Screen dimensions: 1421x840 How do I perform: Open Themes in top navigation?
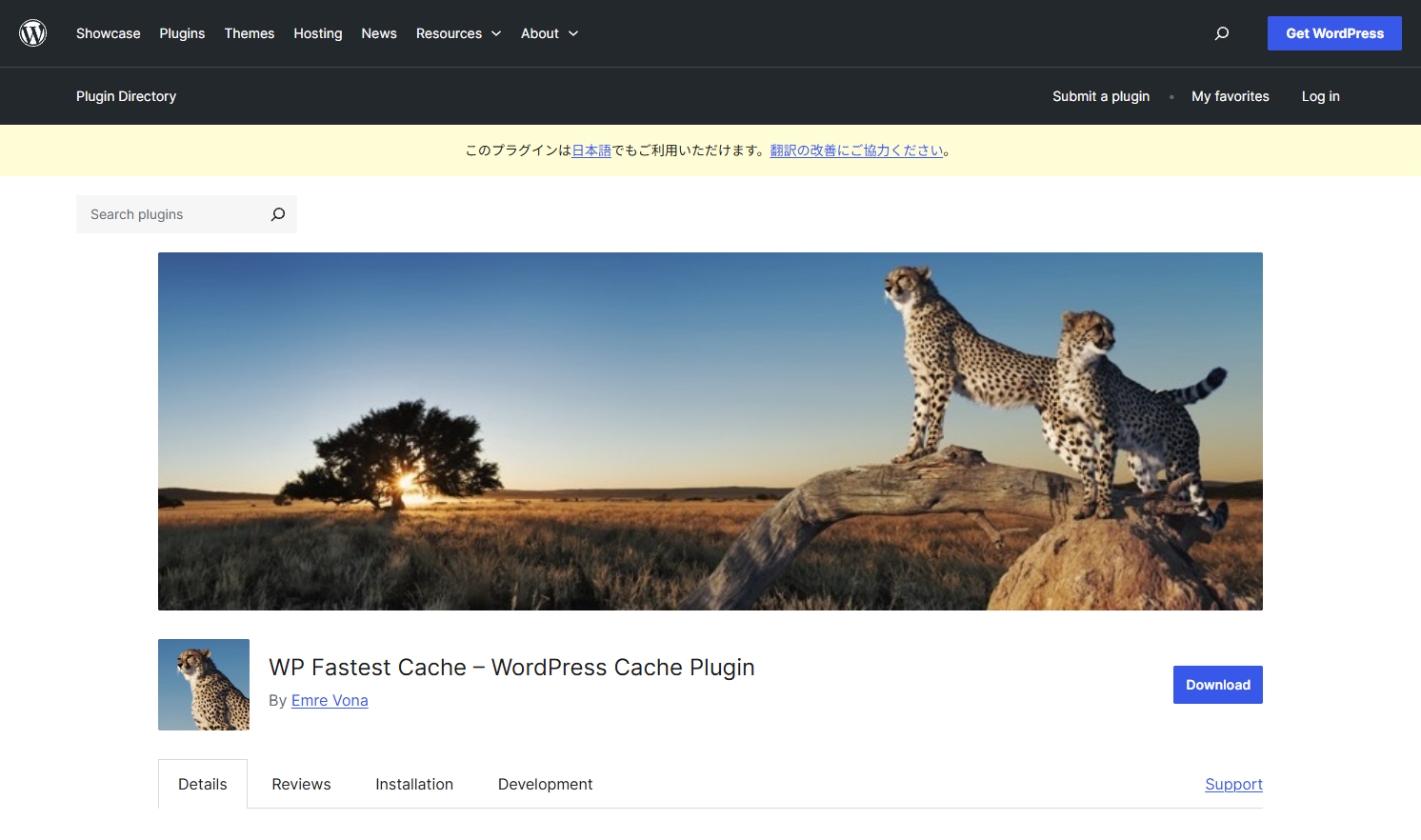250,33
